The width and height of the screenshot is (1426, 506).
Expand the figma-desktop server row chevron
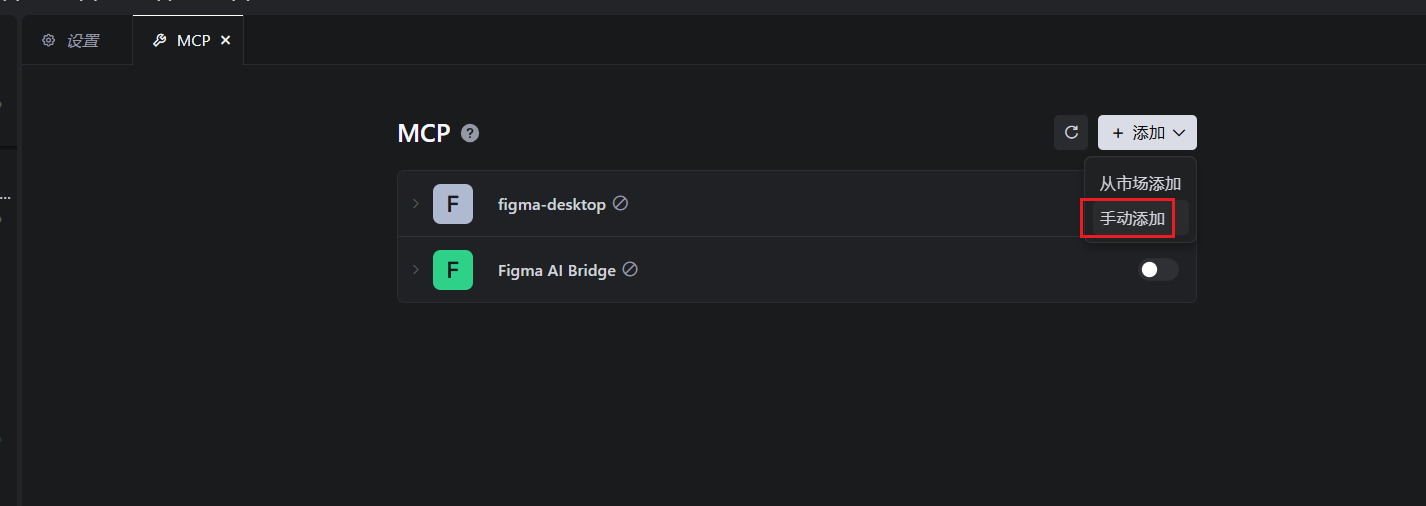coord(415,204)
